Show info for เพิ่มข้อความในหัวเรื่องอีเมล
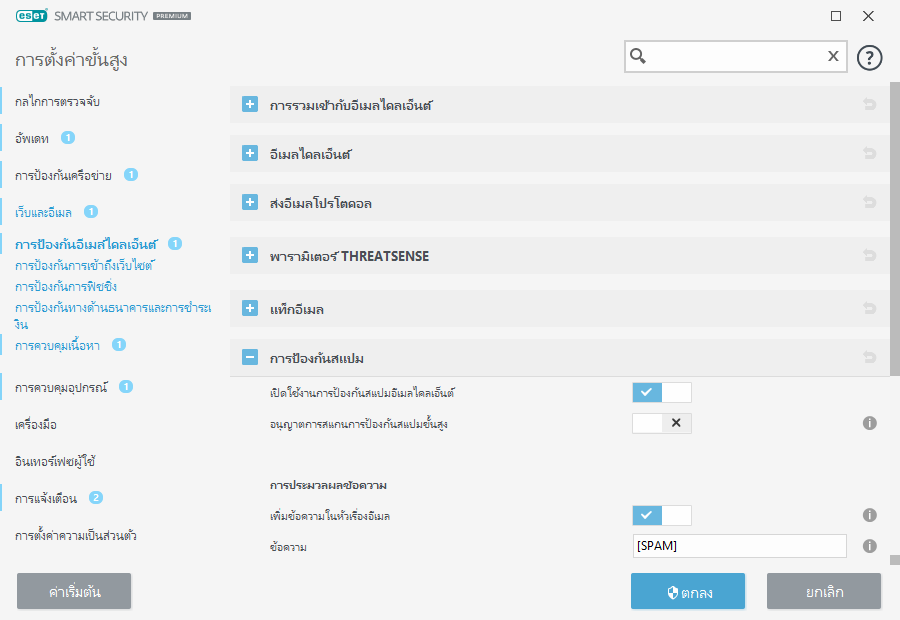Screen dimensions: 900x620 click(x=870, y=515)
